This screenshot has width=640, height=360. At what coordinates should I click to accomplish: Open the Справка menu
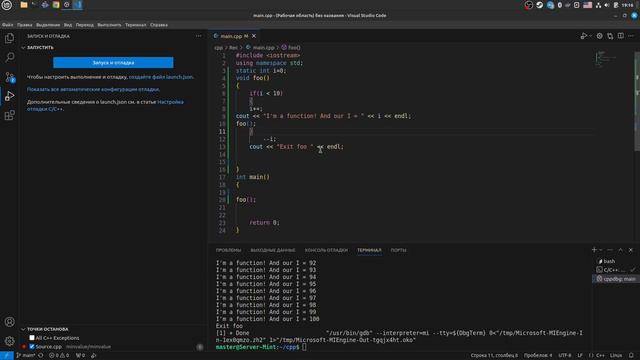[159, 25]
